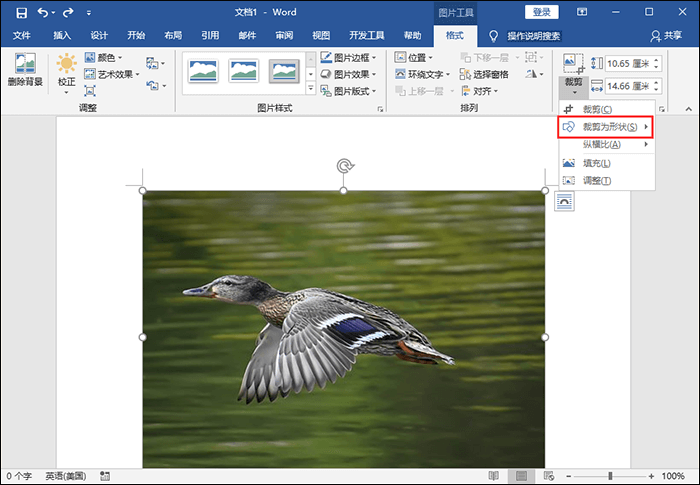Screen dimensions: 700x485
Task: Switch to the 开始 home tab
Action: point(136,36)
